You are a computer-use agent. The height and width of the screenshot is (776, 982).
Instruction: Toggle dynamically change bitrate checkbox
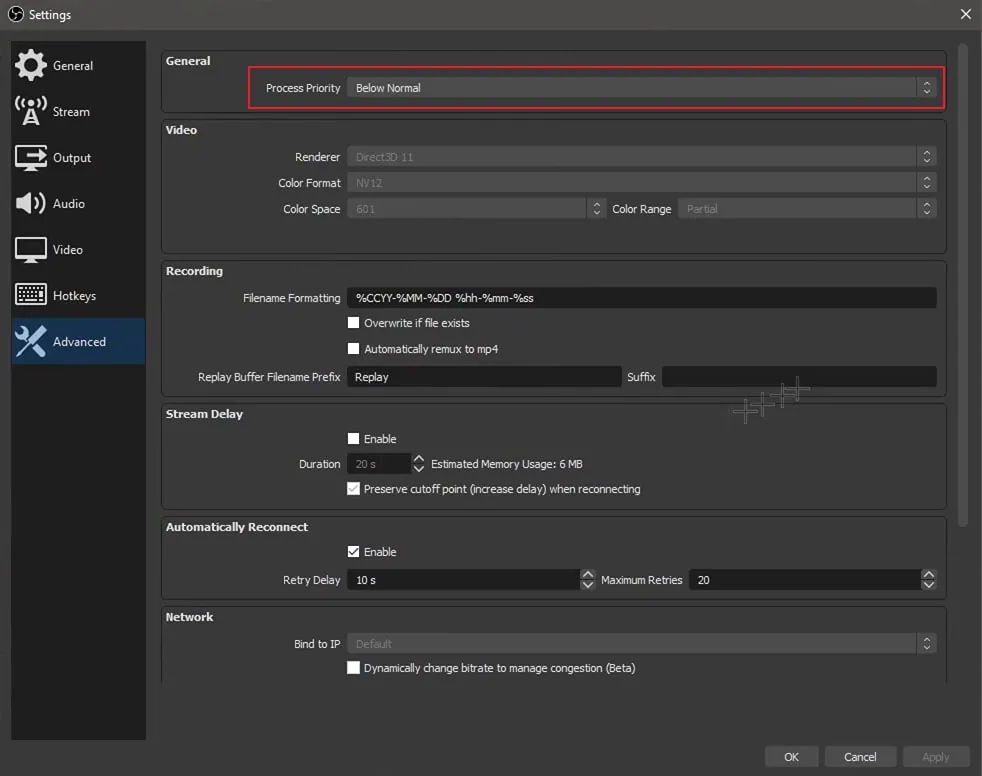[353, 668]
